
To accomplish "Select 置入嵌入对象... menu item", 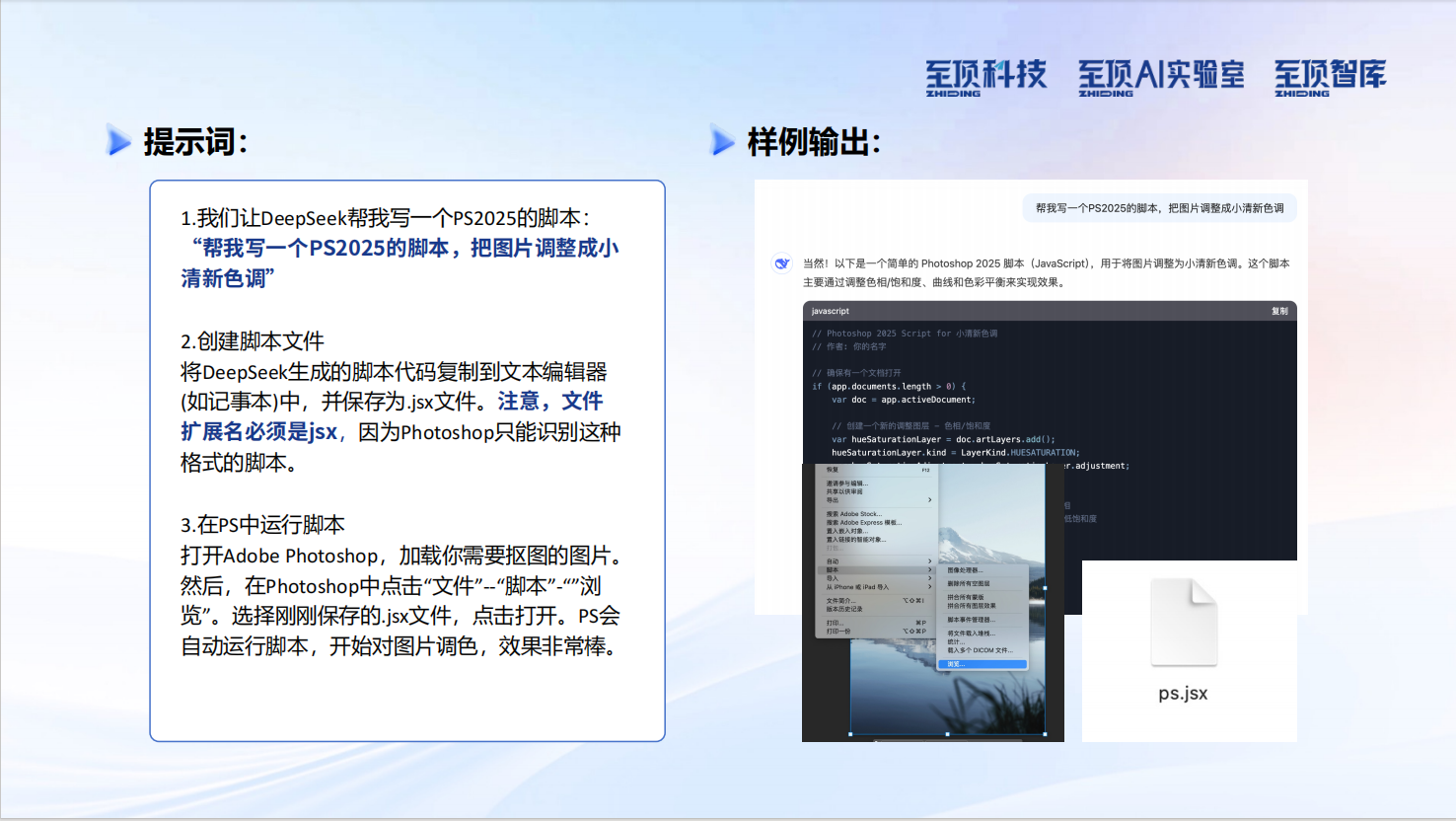I will pos(847,531).
